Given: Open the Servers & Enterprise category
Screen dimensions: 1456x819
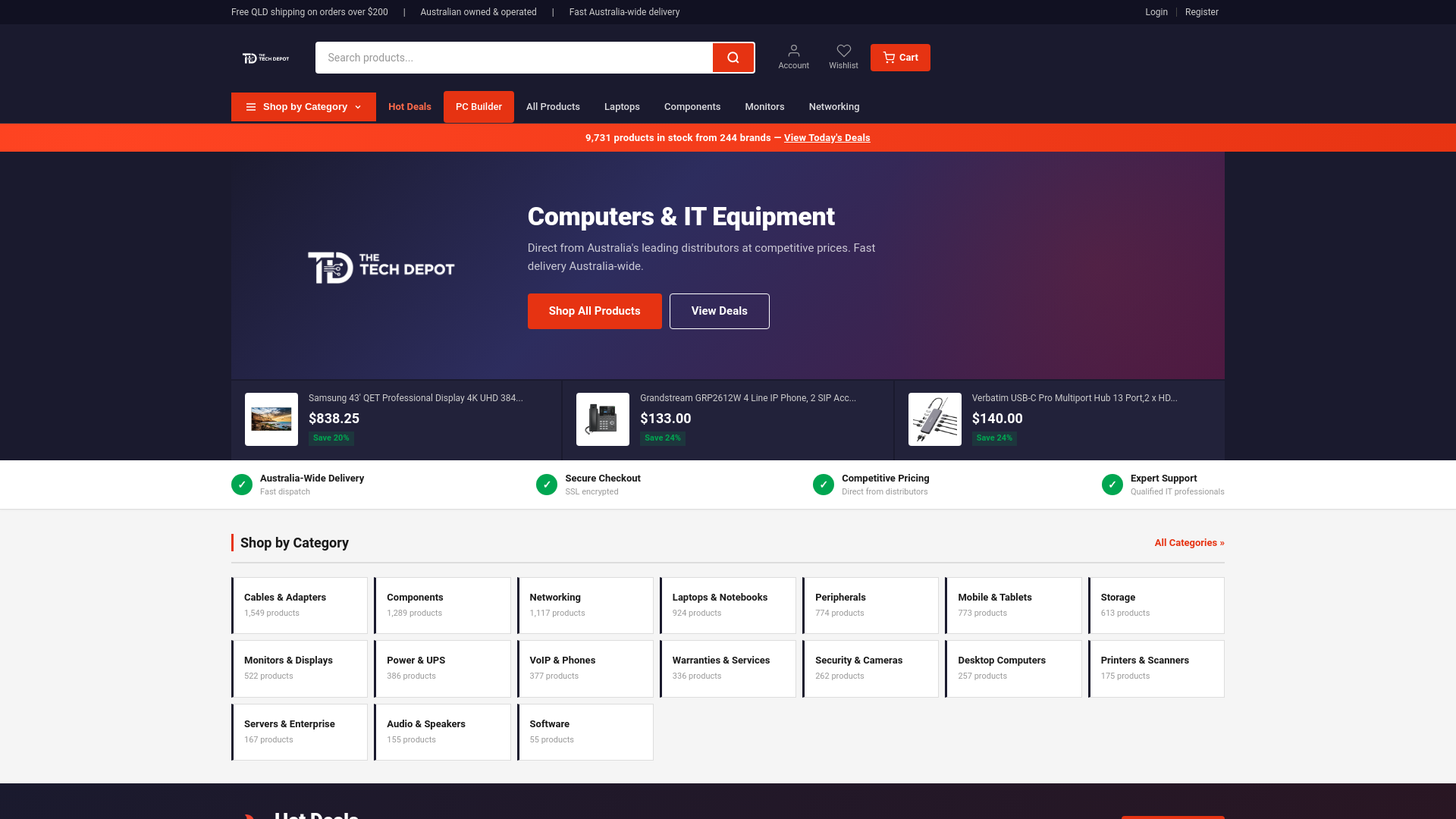Looking at the screenshot, I should coord(300,733).
